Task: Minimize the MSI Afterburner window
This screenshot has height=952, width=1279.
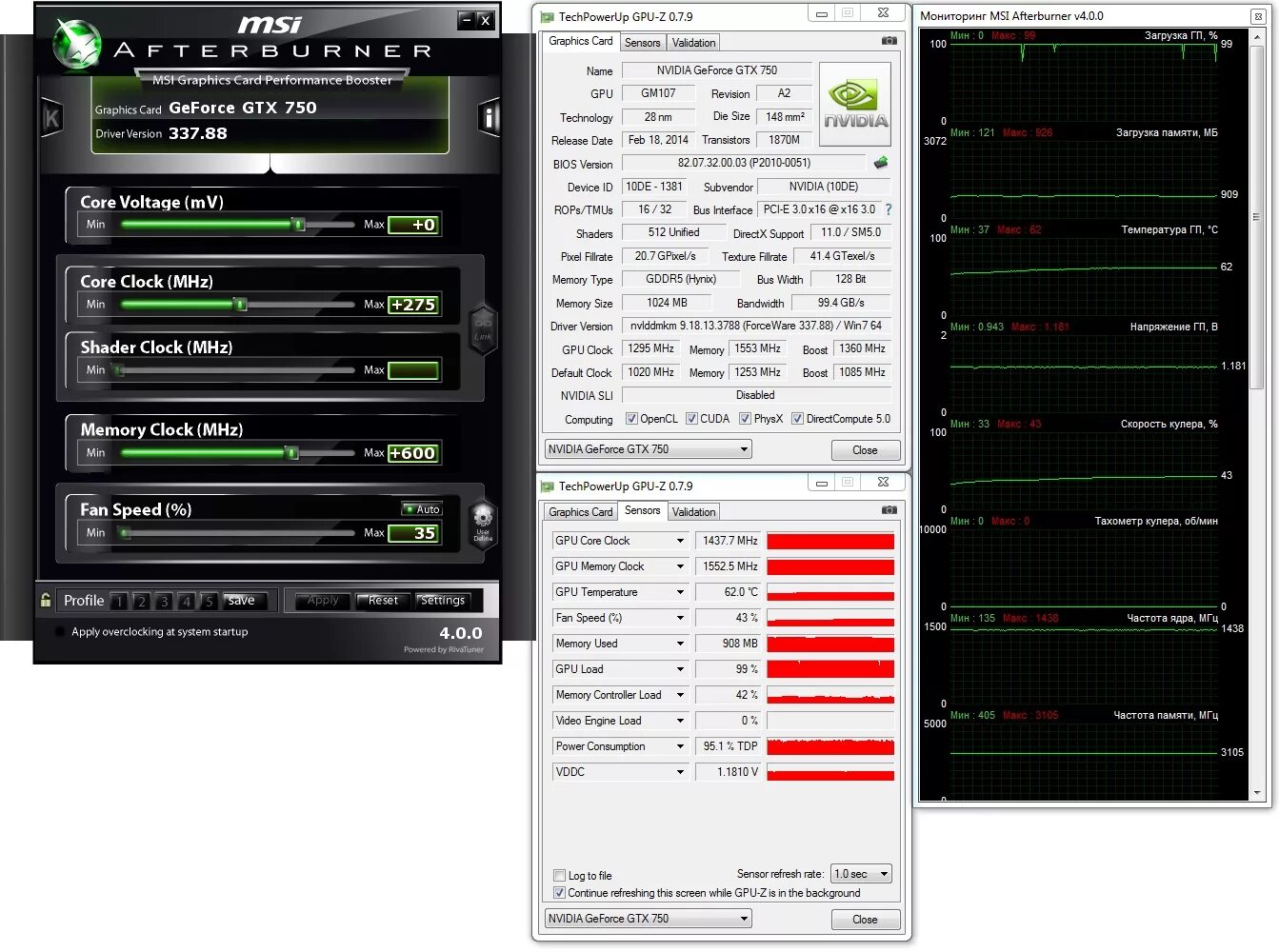Action: pyautogui.click(x=466, y=19)
